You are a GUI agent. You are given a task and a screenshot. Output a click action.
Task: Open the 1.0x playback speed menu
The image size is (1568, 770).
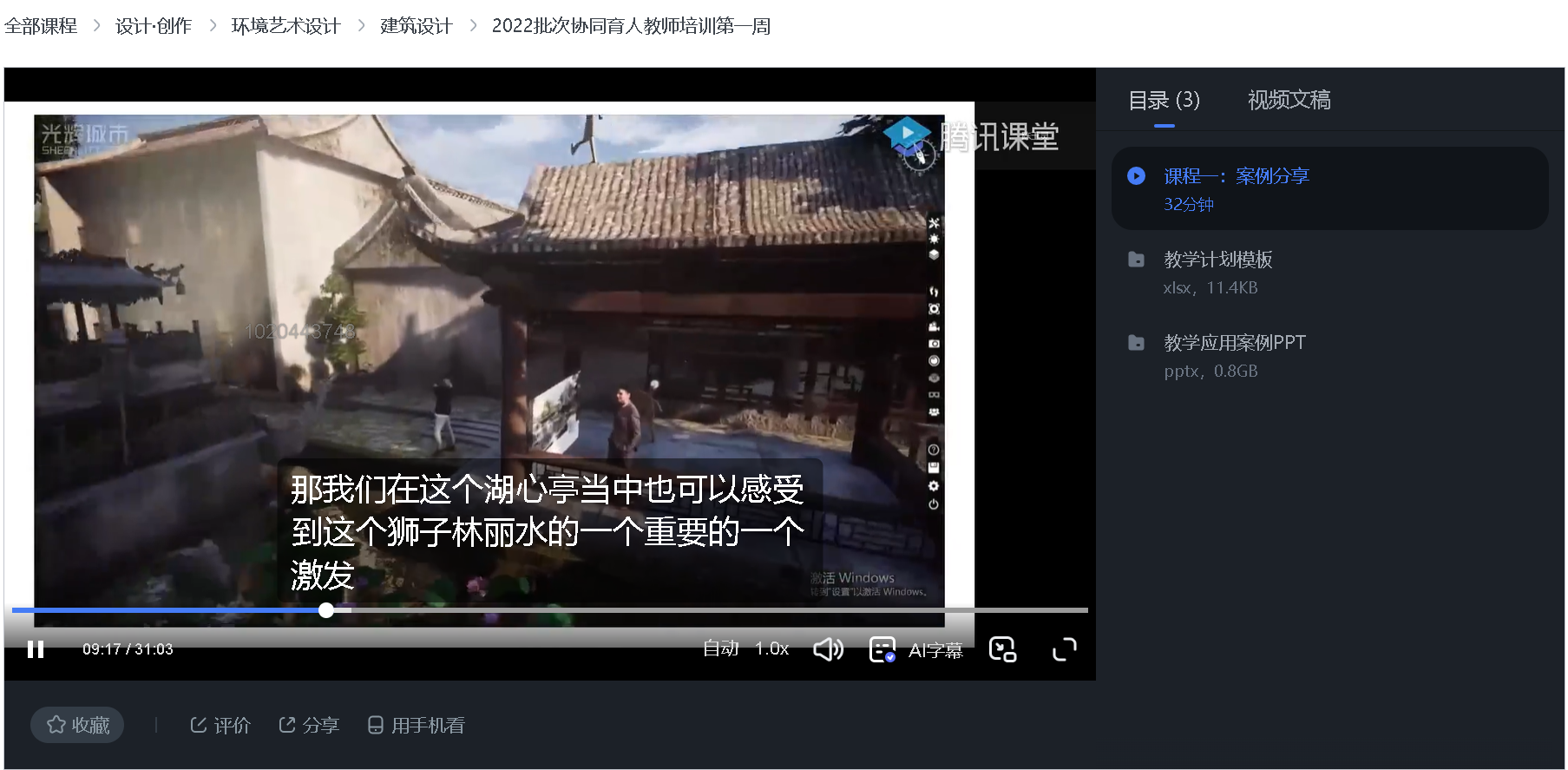pos(771,648)
